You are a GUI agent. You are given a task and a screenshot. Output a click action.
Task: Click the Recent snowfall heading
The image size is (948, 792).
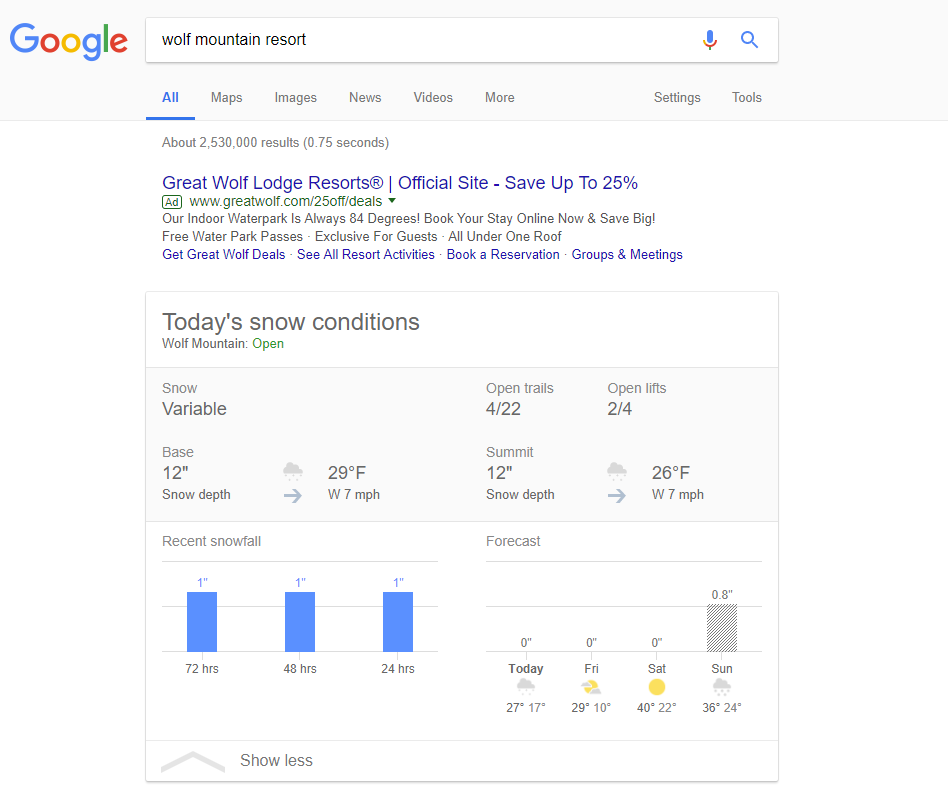coord(212,541)
